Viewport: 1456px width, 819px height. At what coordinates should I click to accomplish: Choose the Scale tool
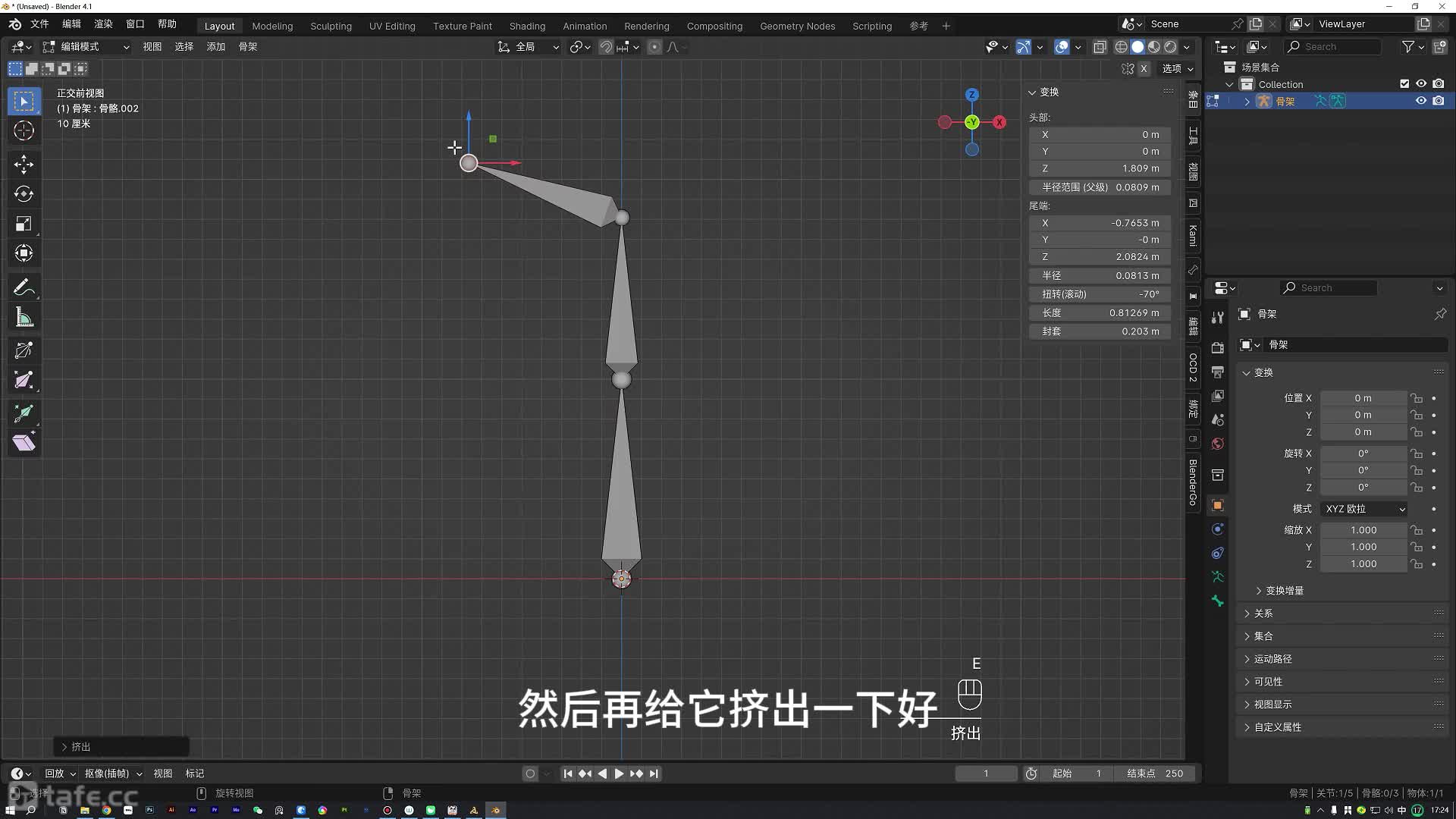[24, 224]
